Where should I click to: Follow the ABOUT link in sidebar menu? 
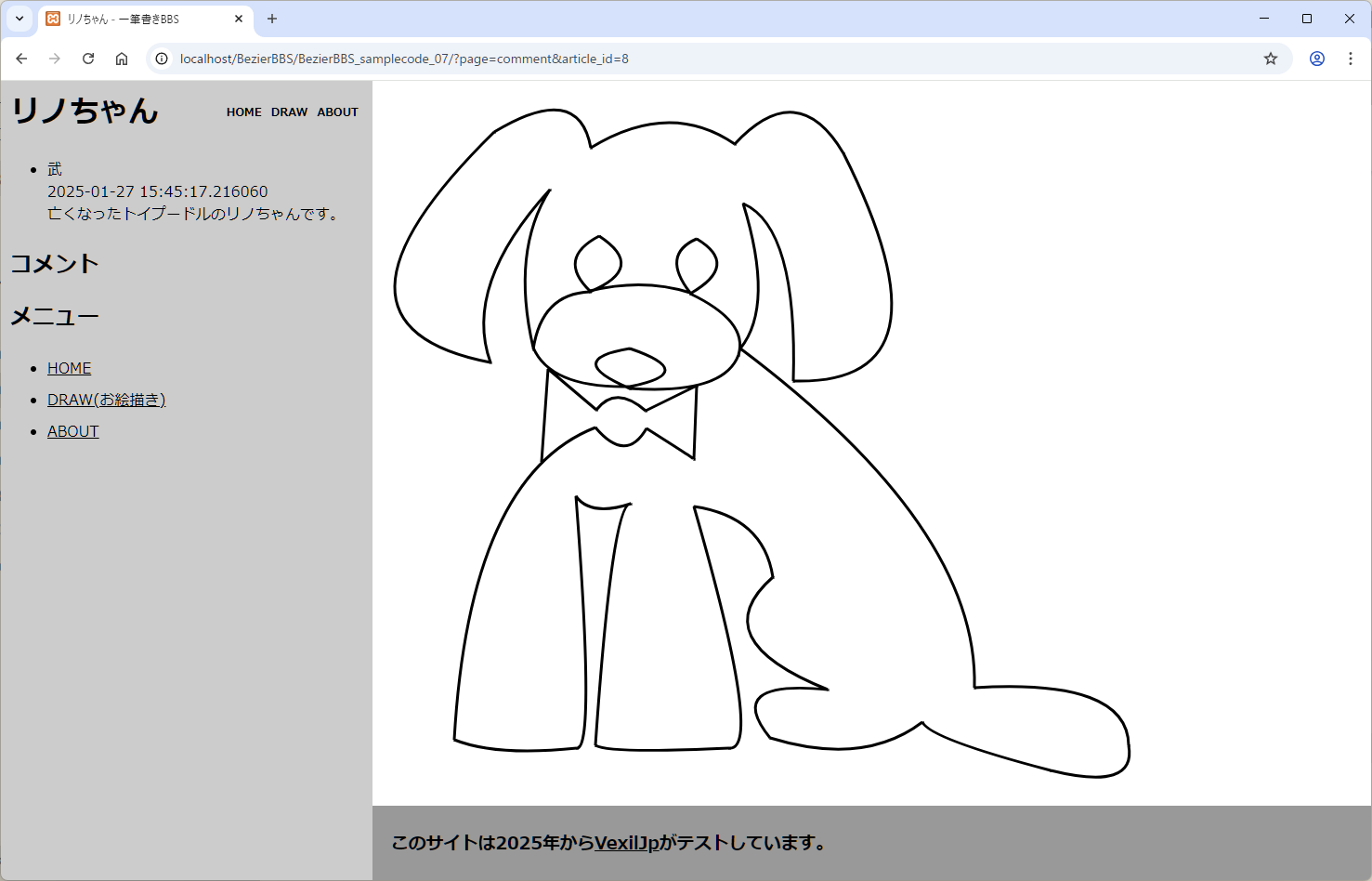73,431
